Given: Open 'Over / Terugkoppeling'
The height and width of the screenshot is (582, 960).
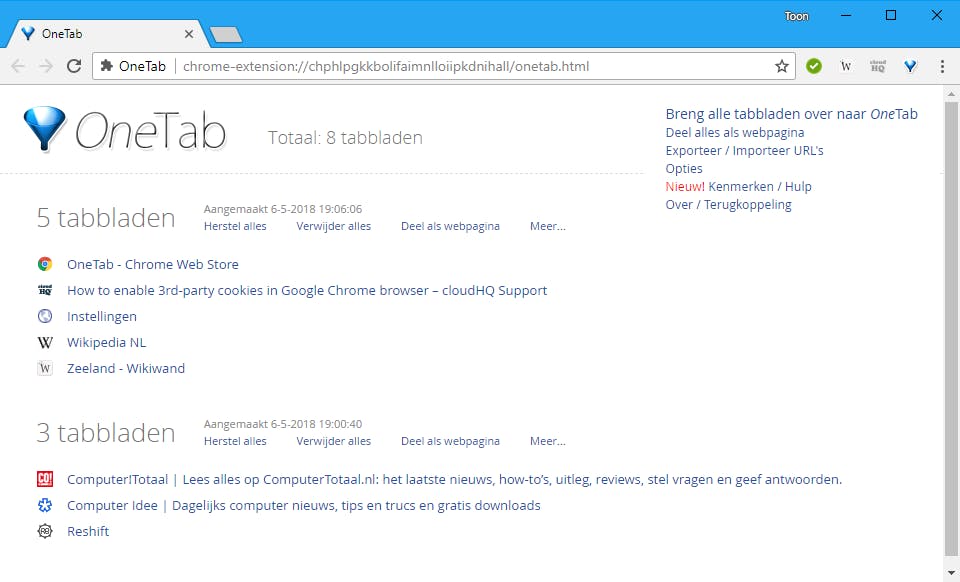Looking at the screenshot, I should pos(729,204).
